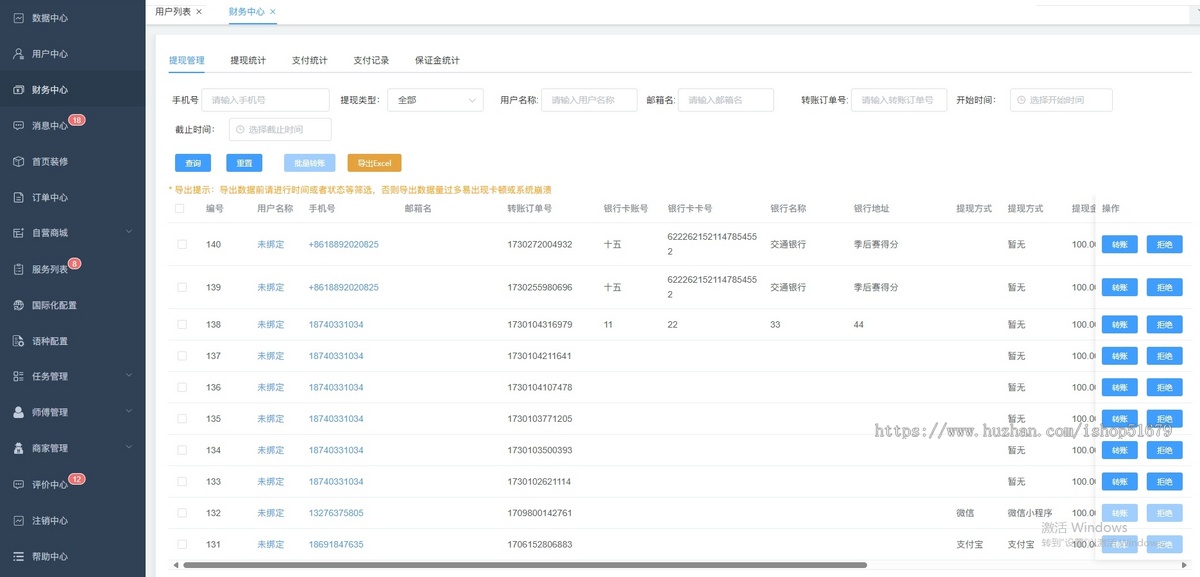Screen dimensions: 1200x577
Task: Click the 18 badge on 消息中心
Action: [x=77, y=120]
